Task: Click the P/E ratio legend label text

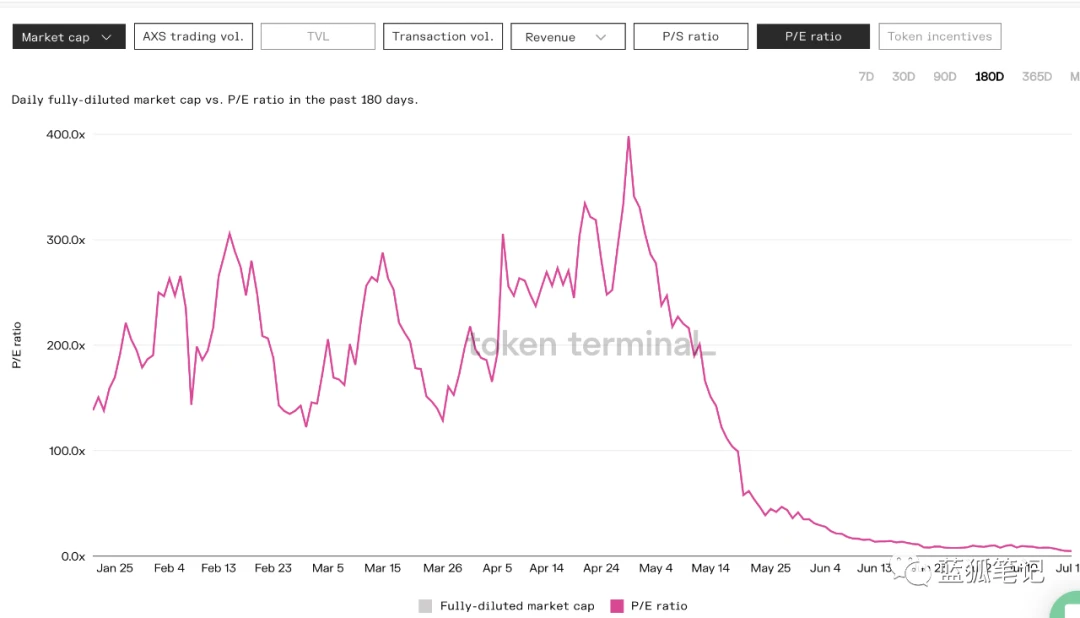Action: pyautogui.click(x=658, y=606)
